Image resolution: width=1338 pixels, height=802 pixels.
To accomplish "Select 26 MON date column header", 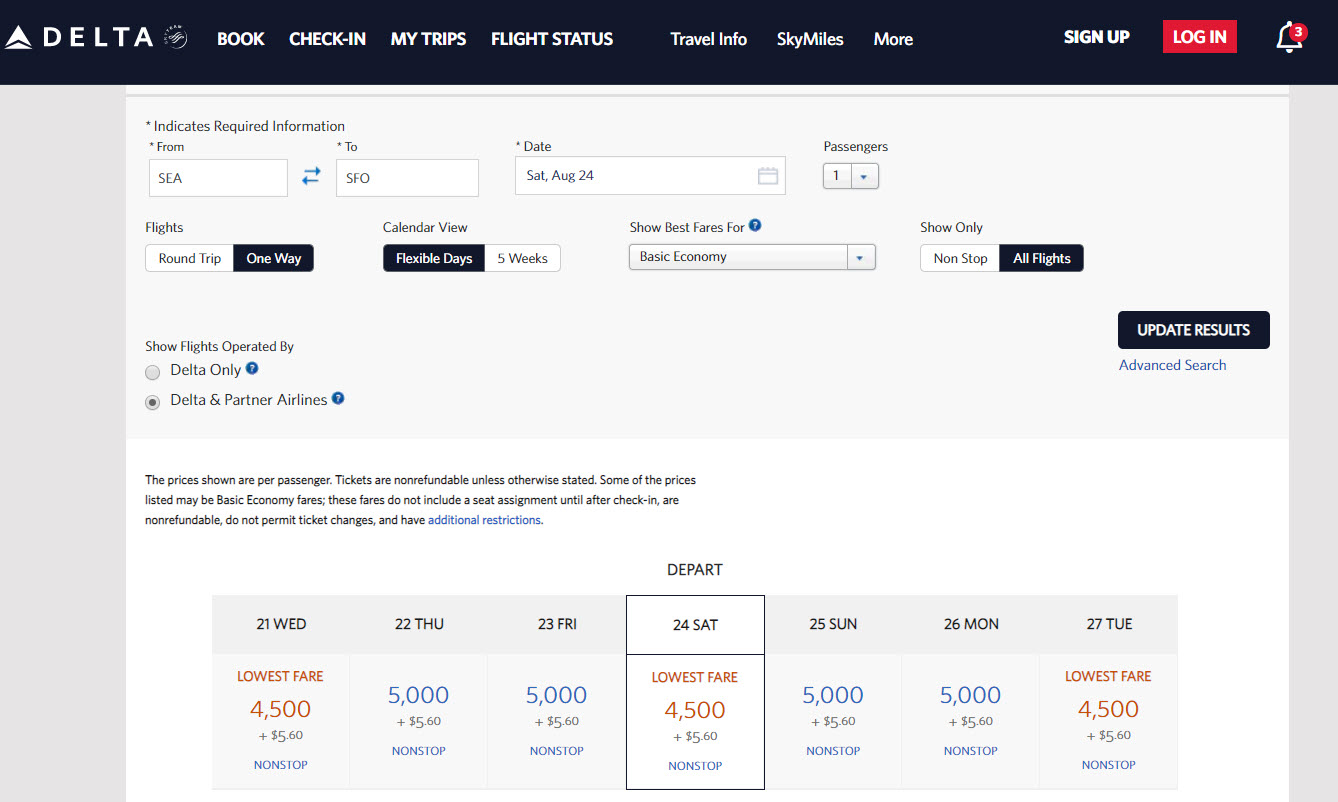I will point(971,624).
